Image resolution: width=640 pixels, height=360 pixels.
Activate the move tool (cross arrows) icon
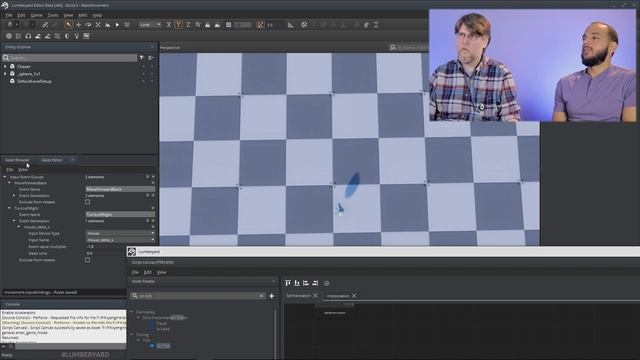click(78, 25)
